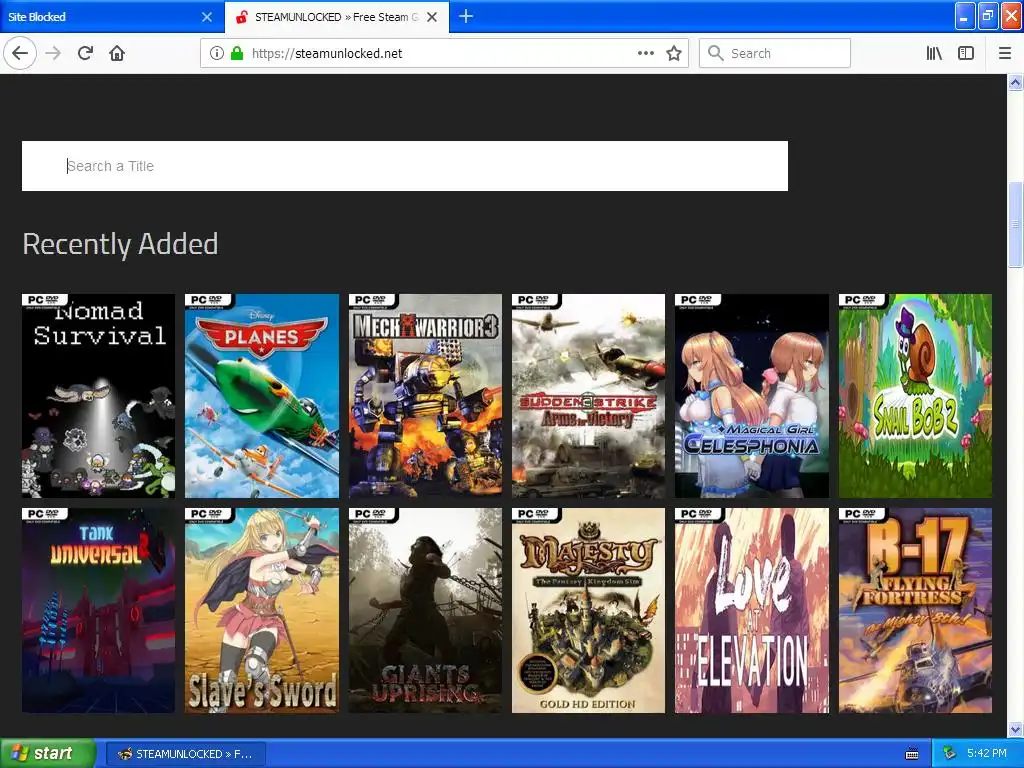Open Magical Girl Celesphonia cover
The height and width of the screenshot is (768, 1024).
point(752,396)
